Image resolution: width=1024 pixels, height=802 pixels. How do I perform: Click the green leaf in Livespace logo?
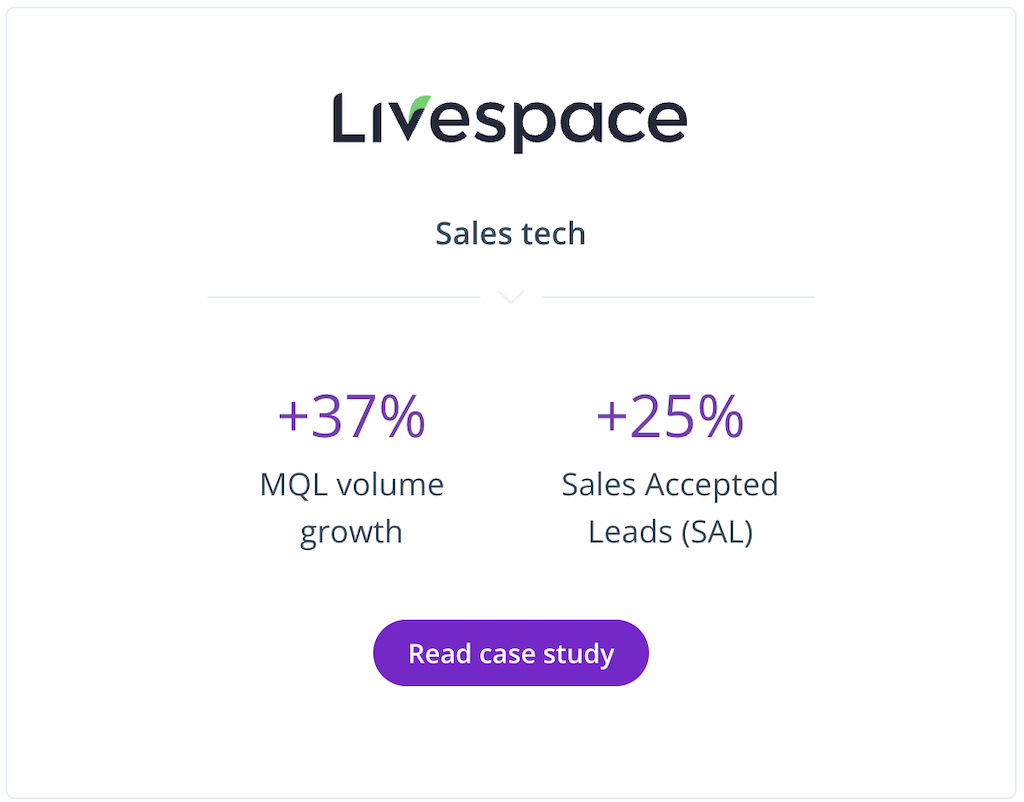[419, 108]
